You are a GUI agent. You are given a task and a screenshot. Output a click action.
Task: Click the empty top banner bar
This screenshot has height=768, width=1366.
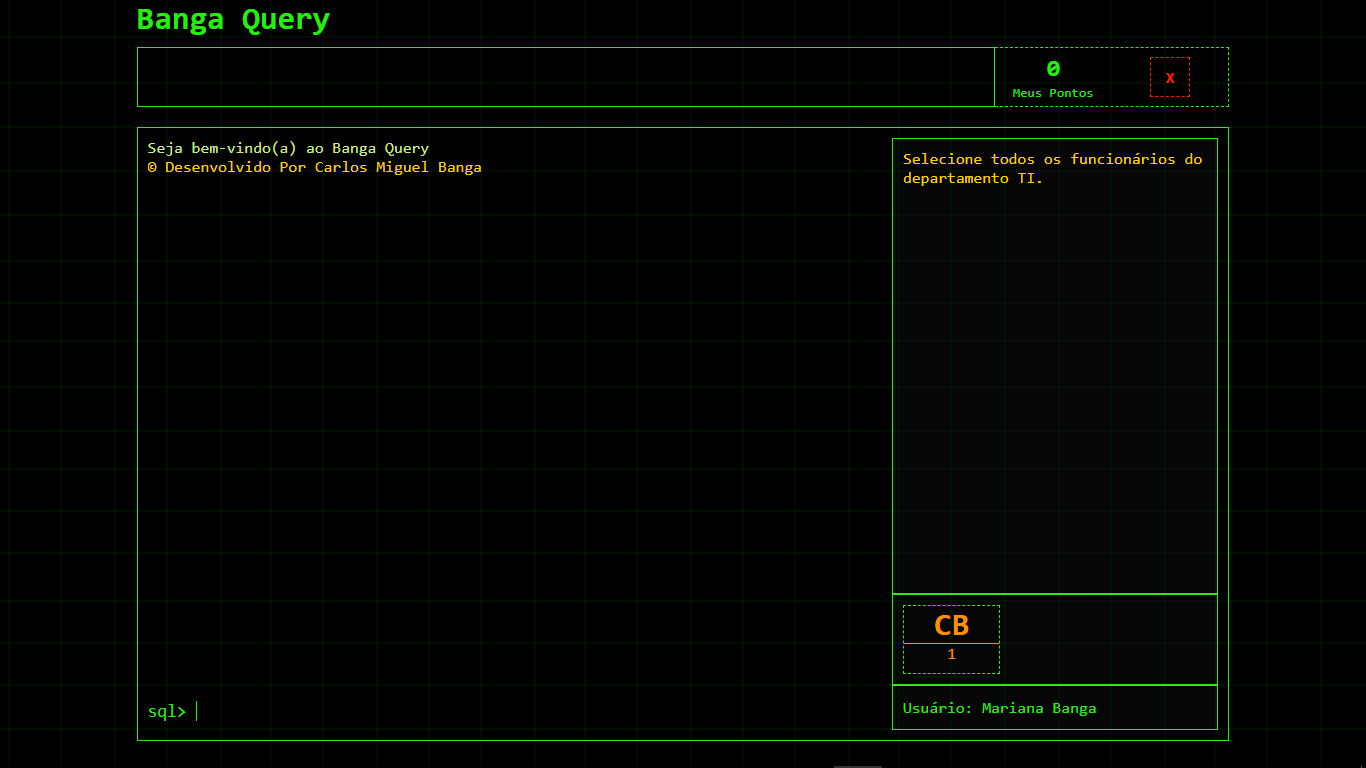point(565,77)
